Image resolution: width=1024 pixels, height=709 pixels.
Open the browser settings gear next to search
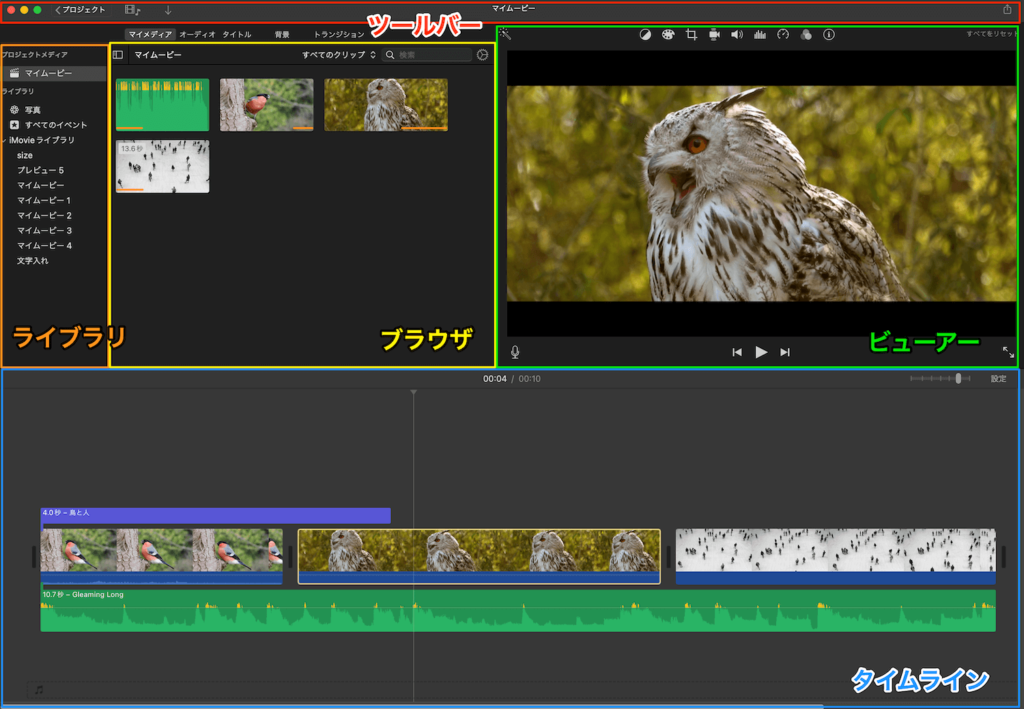click(x=482, y=55)
